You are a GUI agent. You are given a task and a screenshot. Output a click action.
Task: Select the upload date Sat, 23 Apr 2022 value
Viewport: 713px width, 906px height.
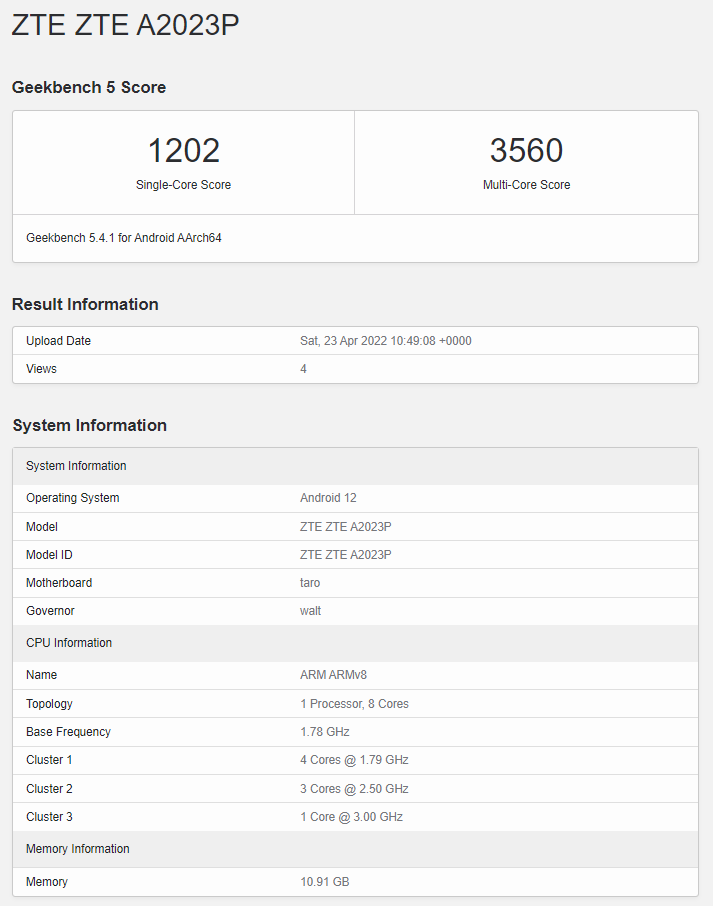[x=385, y=341]
